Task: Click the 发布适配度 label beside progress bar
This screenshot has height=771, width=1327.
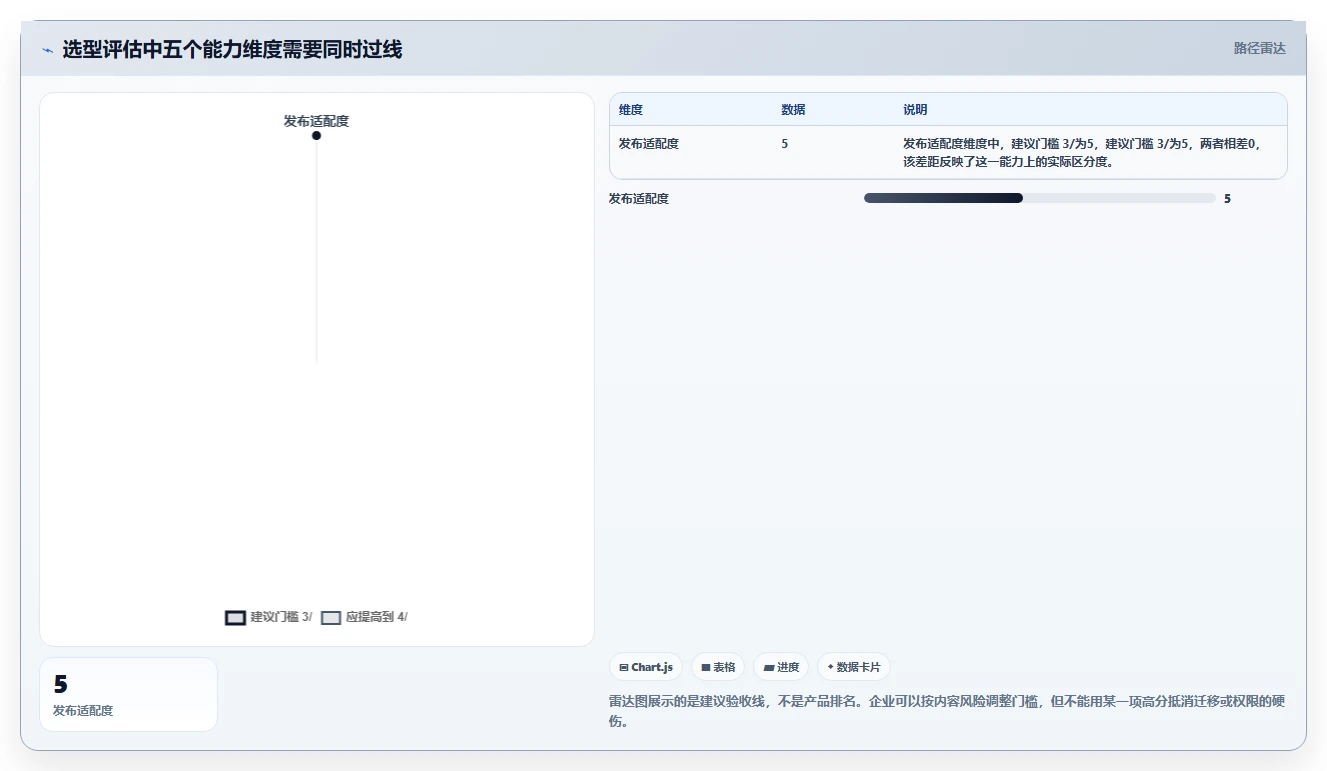Action: pos(639,199)
